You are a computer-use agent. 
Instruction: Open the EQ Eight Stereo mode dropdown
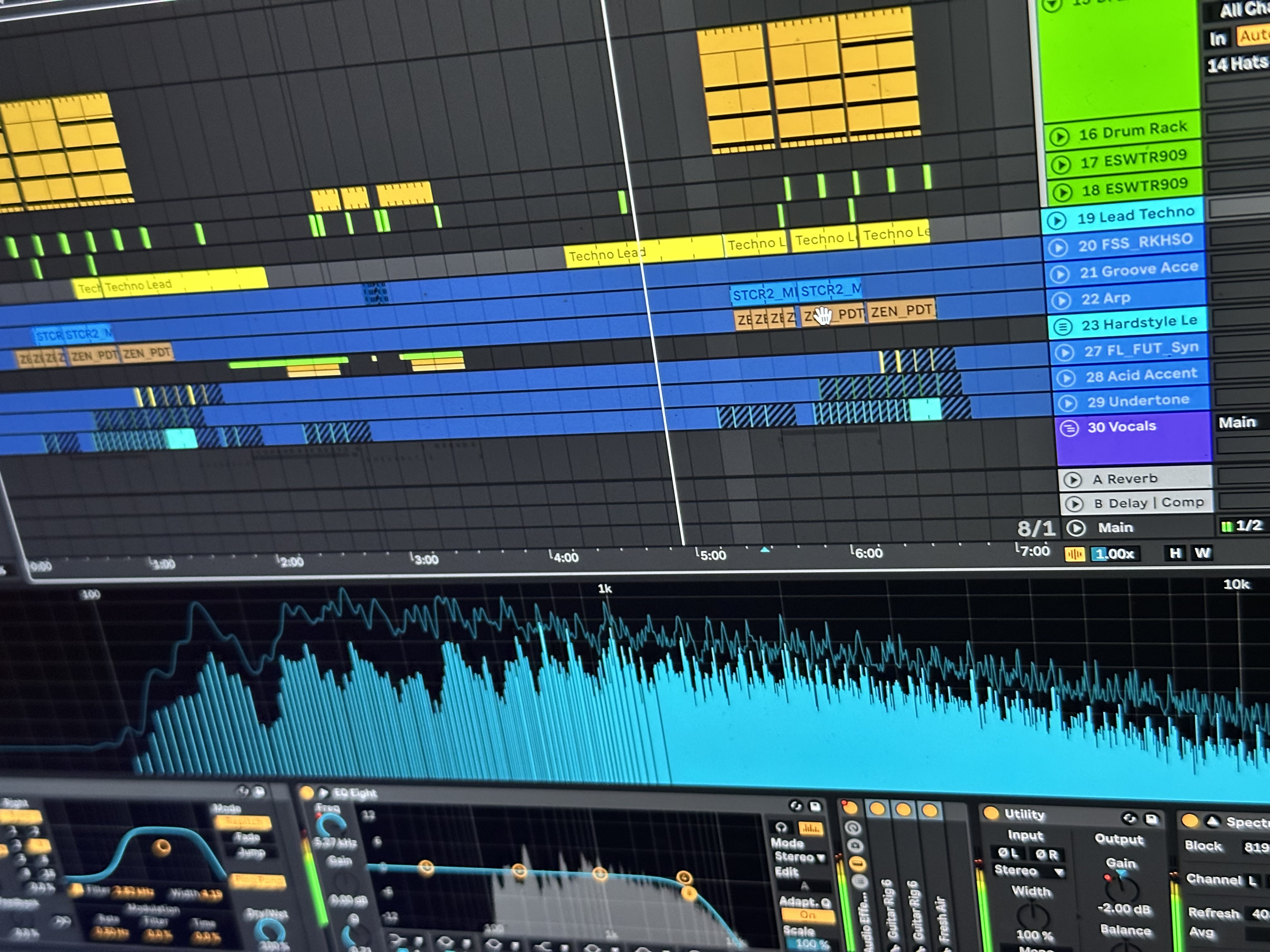(800, 857)
